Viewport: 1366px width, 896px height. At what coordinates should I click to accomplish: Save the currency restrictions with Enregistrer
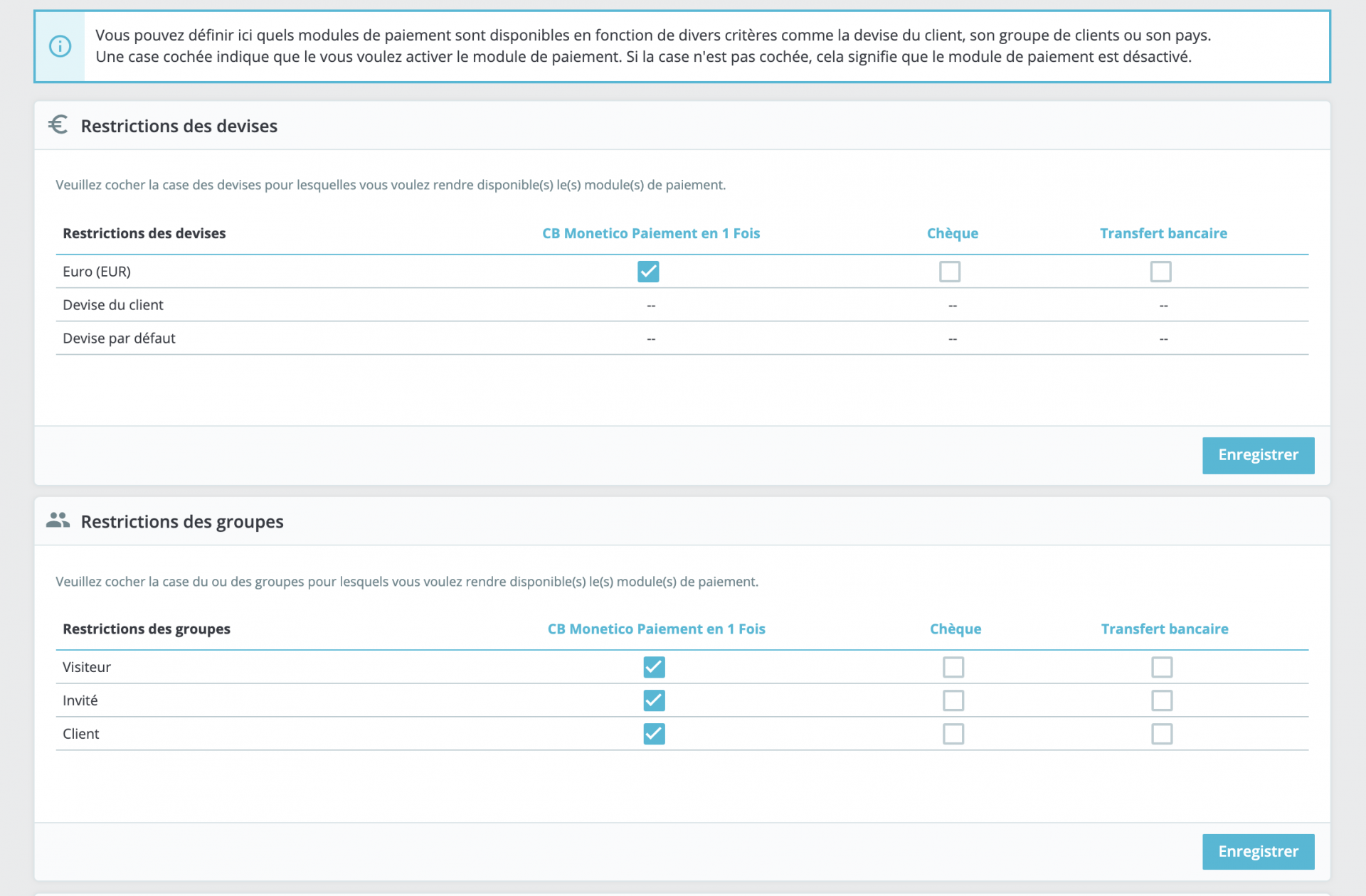click(x=1258, y=455)
